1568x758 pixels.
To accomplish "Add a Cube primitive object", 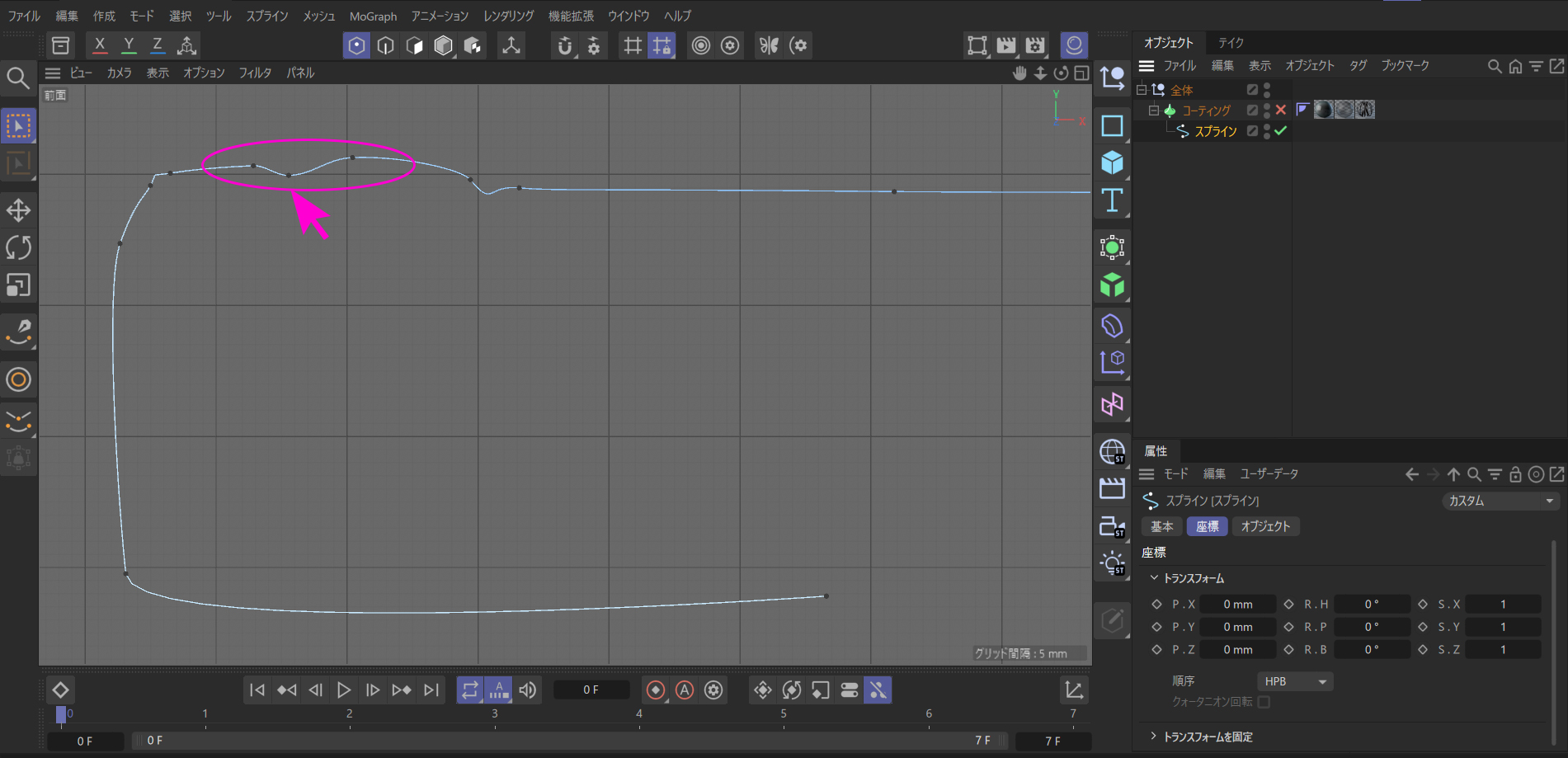I will point(1112,162).
